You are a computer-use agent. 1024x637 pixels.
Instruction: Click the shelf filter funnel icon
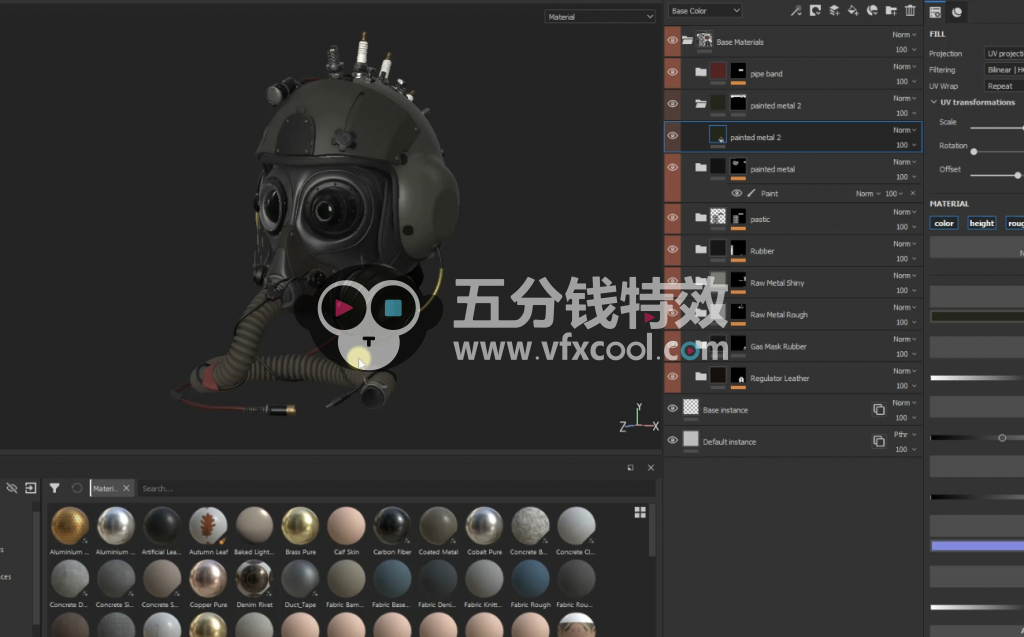pyautogui.click(x=54, y=488)
